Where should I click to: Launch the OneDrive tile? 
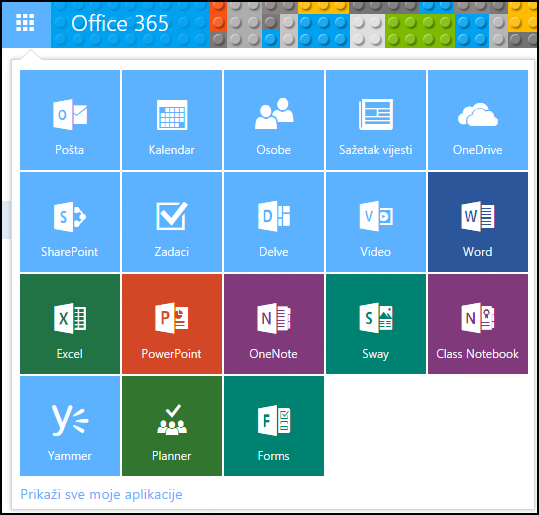point(478,120)
